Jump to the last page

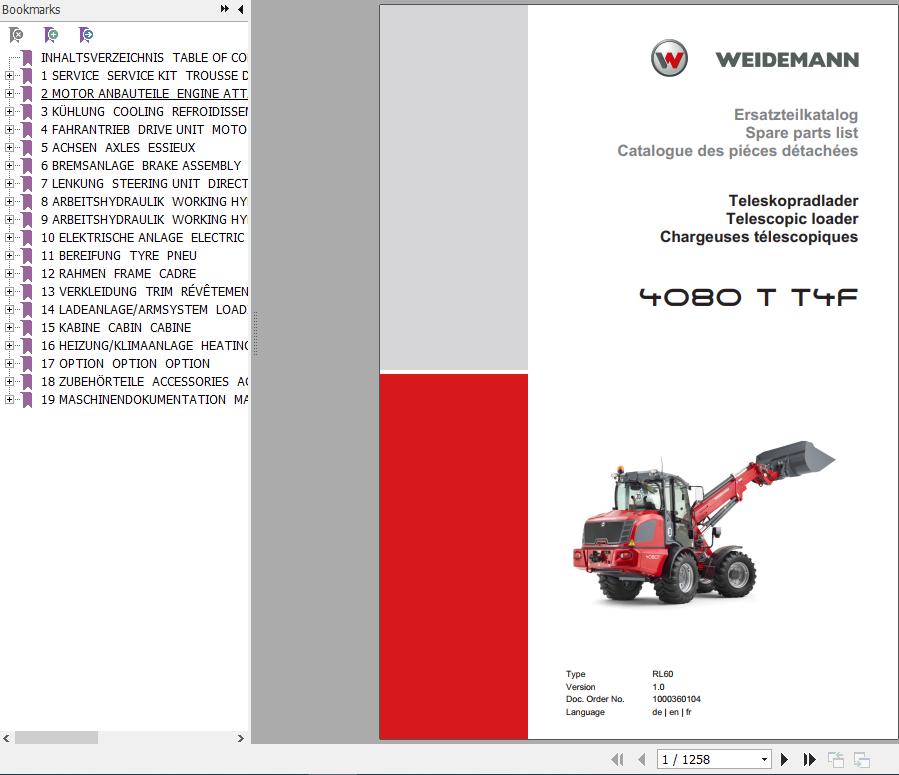pyautogui.click(x=809, y=760)
